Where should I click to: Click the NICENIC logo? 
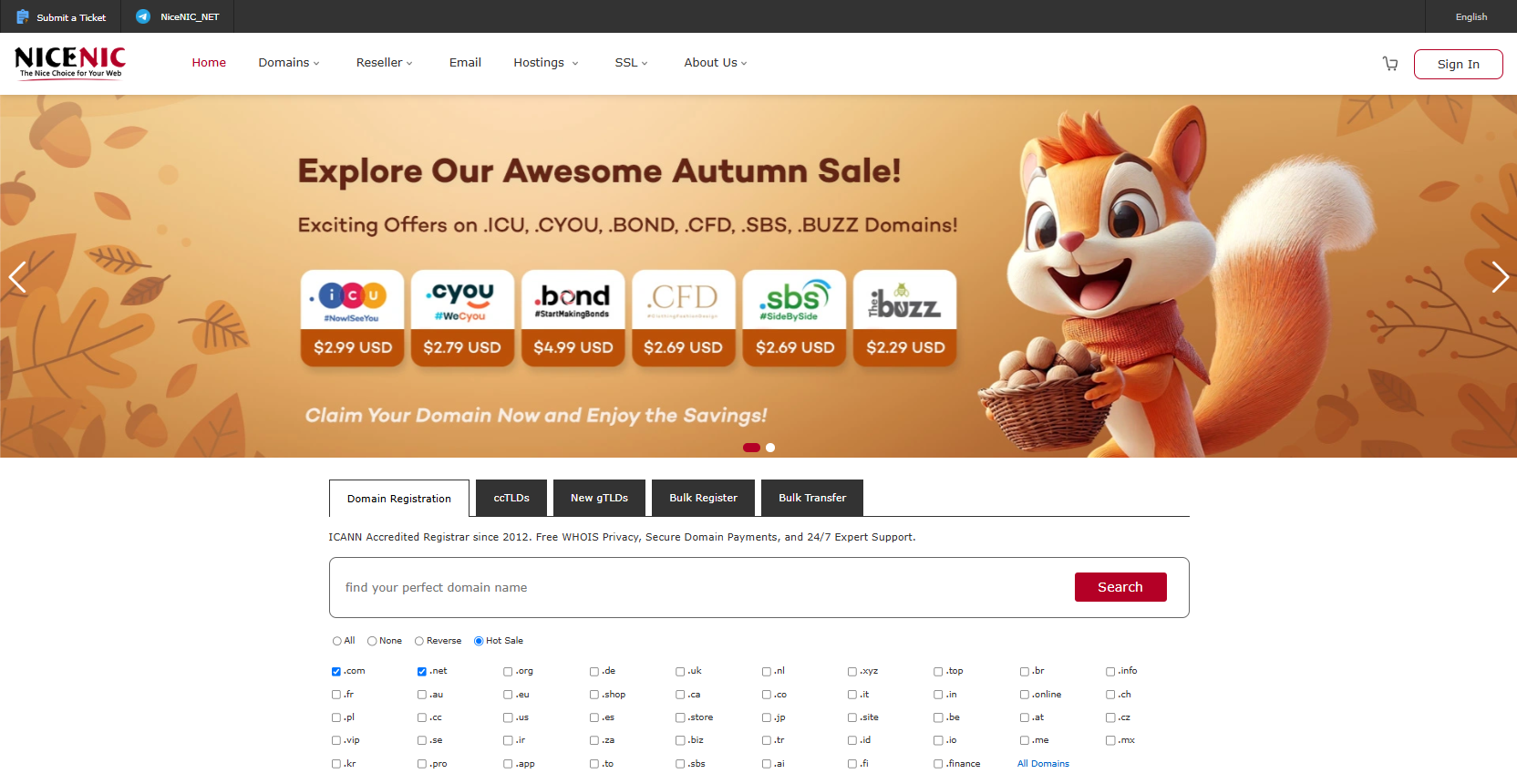[70, 63]
